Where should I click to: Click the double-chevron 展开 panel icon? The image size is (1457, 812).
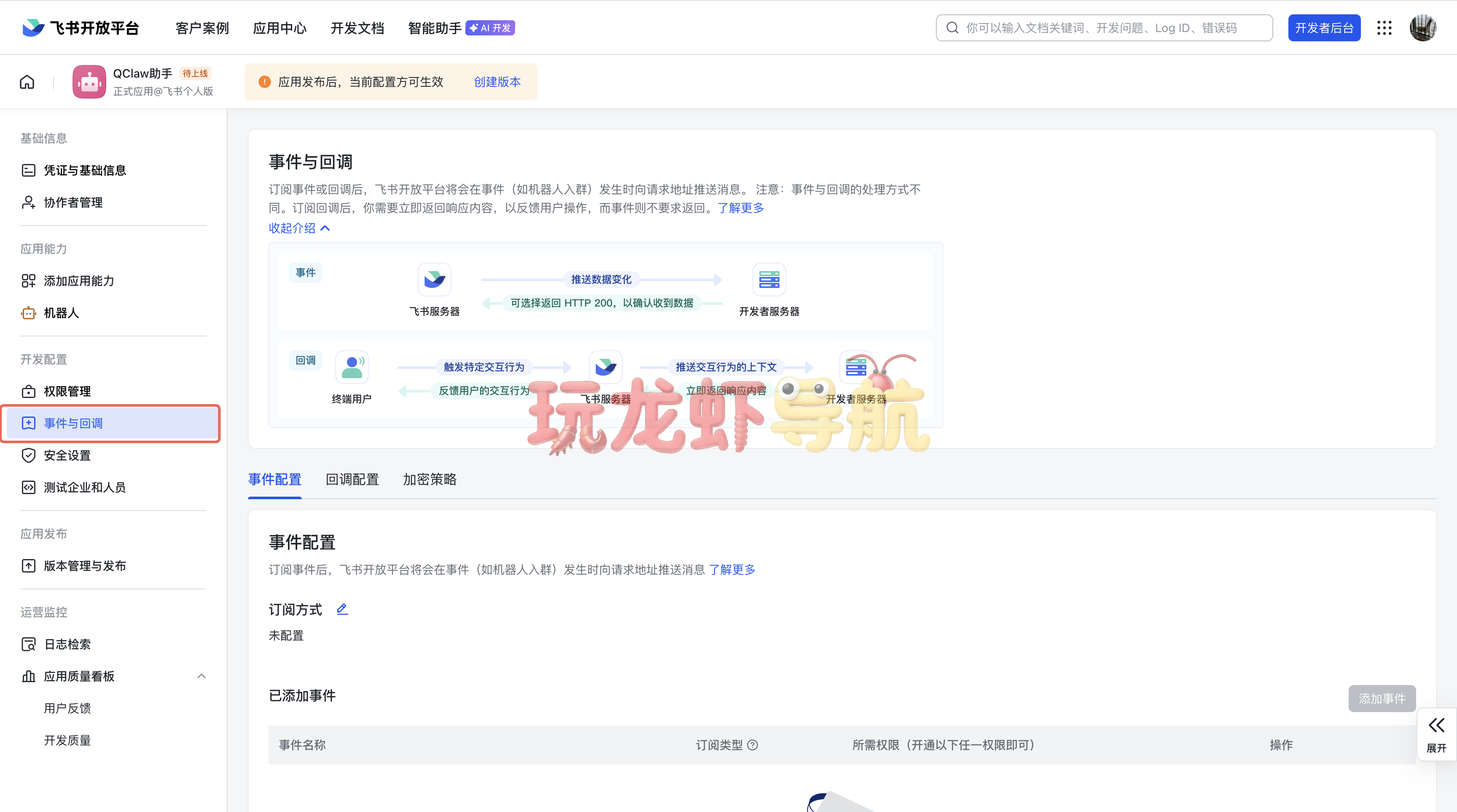[1436, 725]
